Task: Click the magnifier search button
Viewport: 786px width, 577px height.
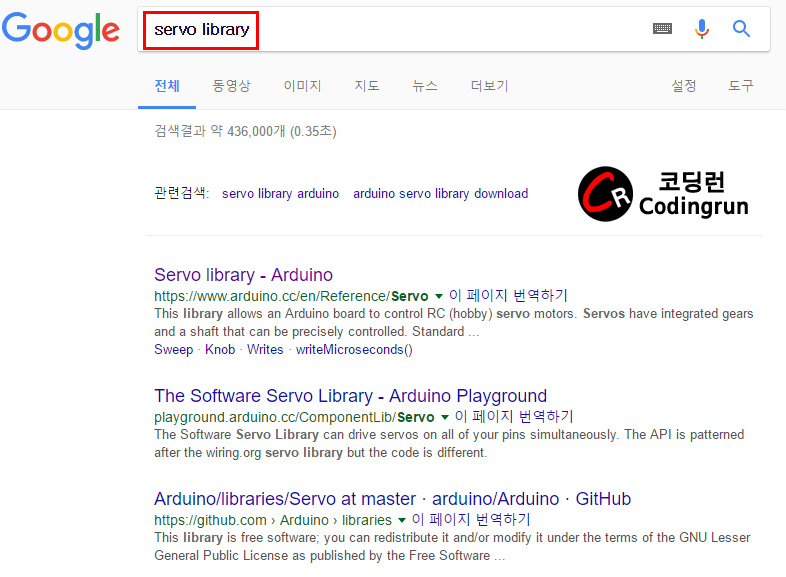Action: (741, 29)
